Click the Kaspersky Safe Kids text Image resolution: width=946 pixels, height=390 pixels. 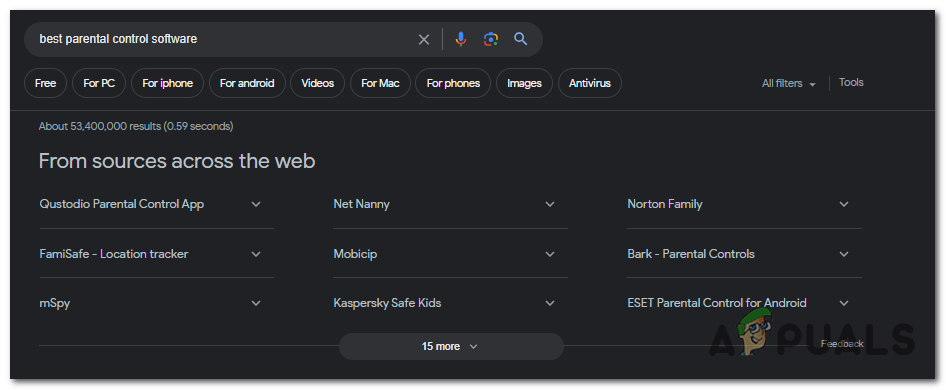387,303
